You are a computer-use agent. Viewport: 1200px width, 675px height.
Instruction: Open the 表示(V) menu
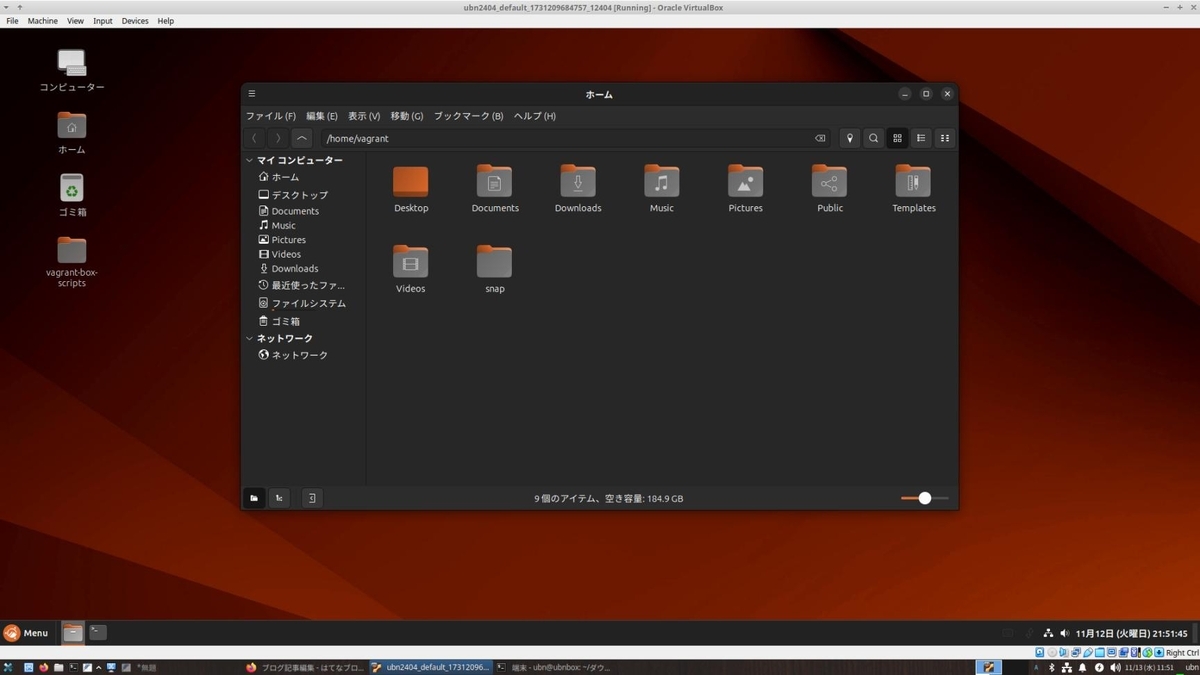(x=364, y=116)
